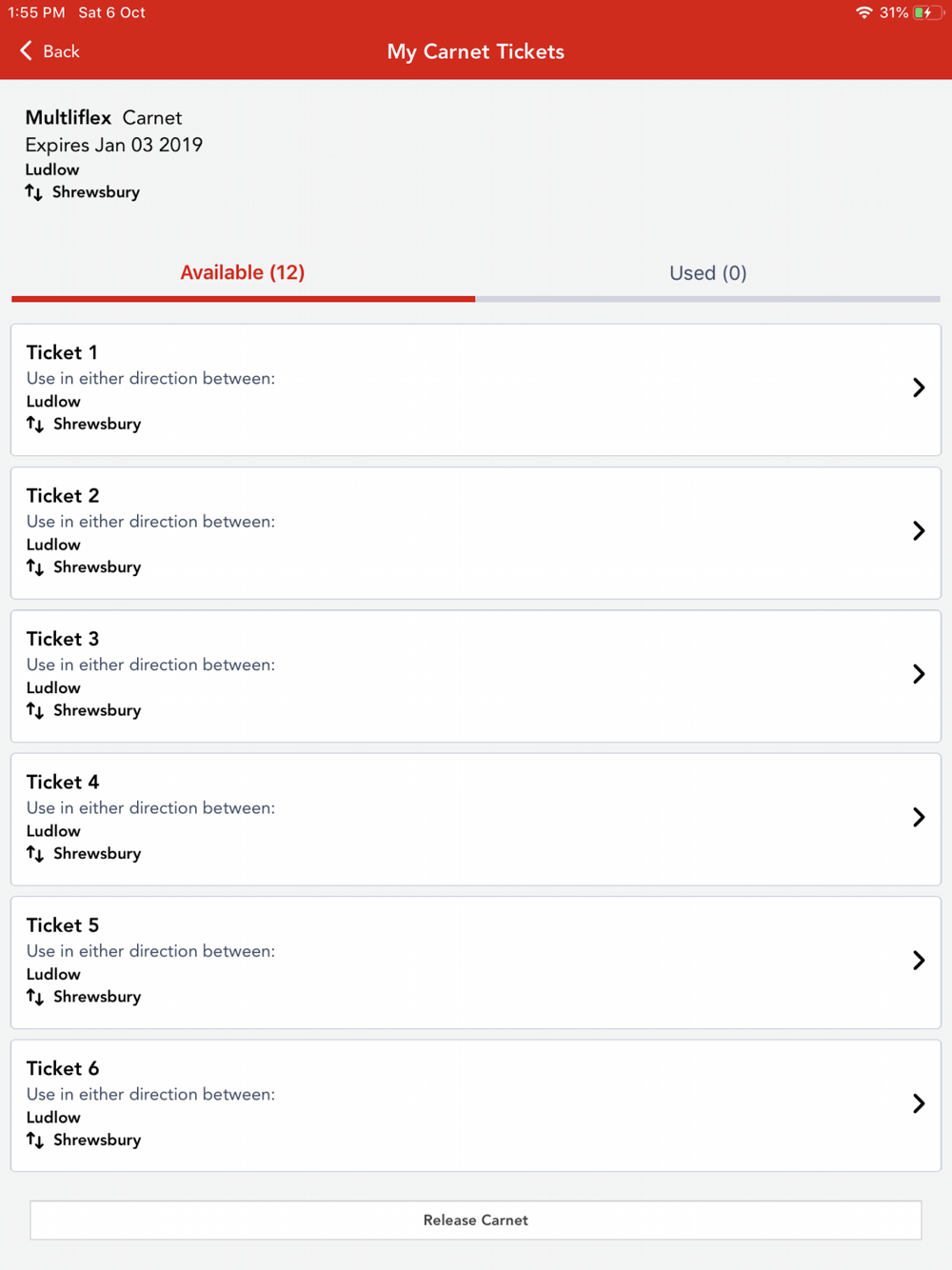Switch to the Used (0) tab
952x1270 pixels.
click(707, 273)
